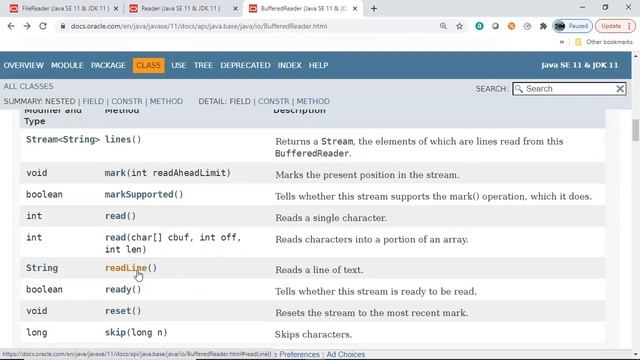Click the Paused profile button
The width and height of the screenshot is (640, 360).
(572, 26)
